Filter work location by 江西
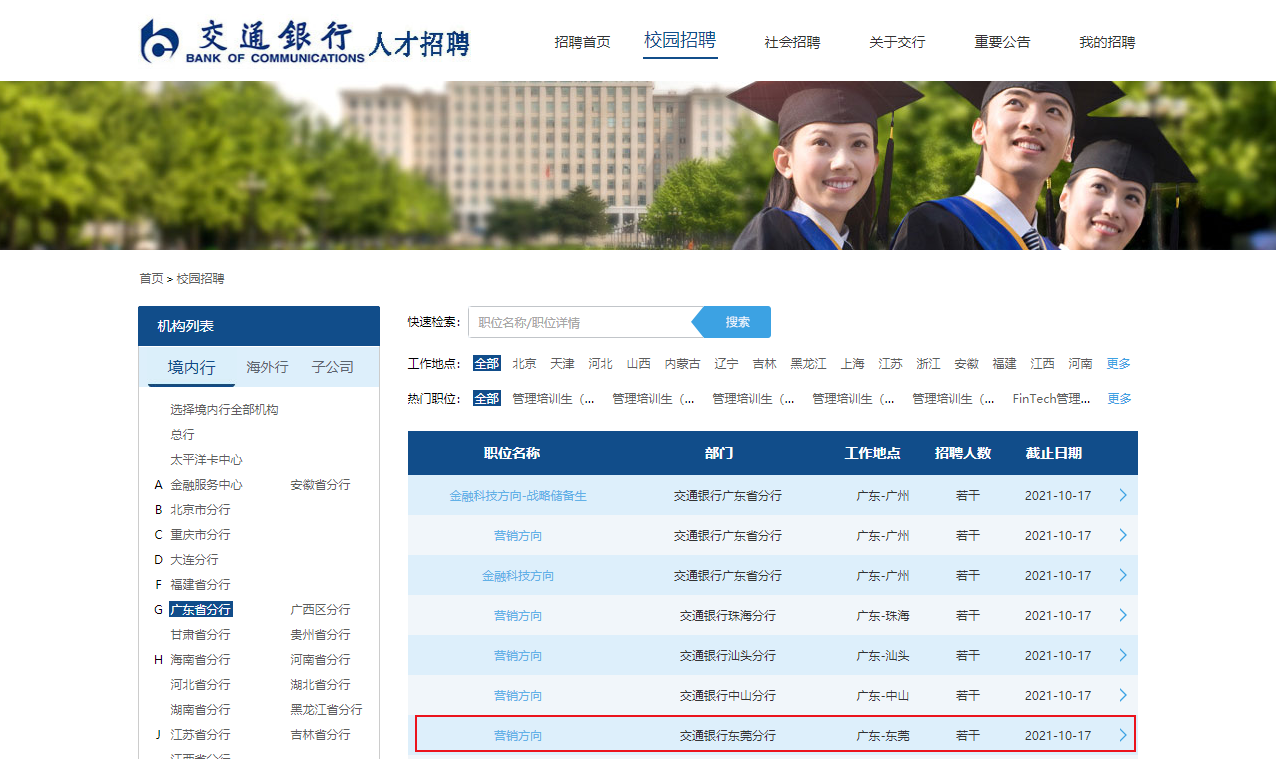 (x=1042, y=364)
